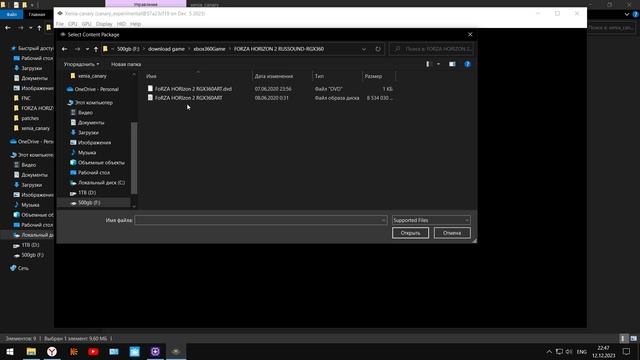Image resolution: width=640 pixels, height=360 pixels.
Task: Click the Открыть button
Action: (x=410, y=233)
